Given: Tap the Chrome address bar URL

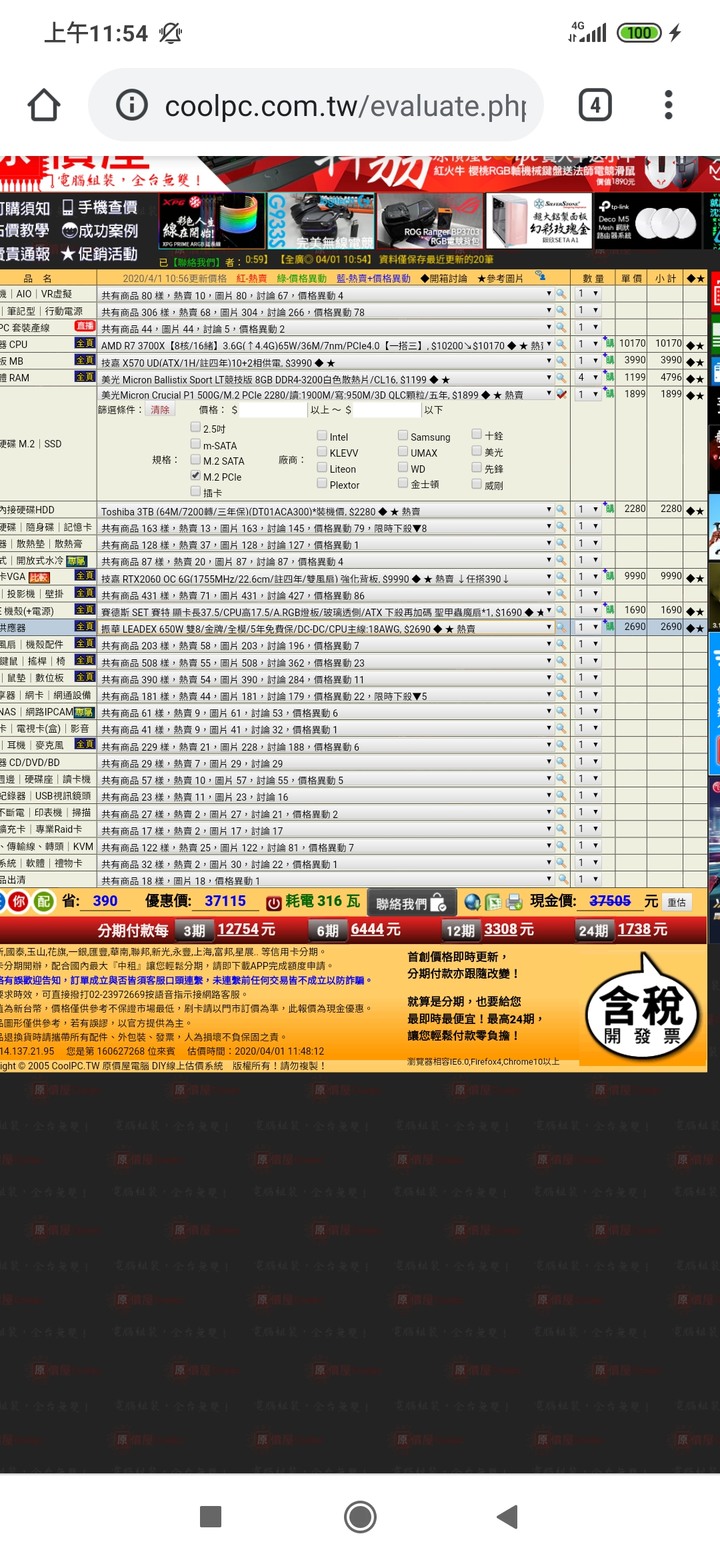Looking at the screenshot, I should click(x=345, y=105).
